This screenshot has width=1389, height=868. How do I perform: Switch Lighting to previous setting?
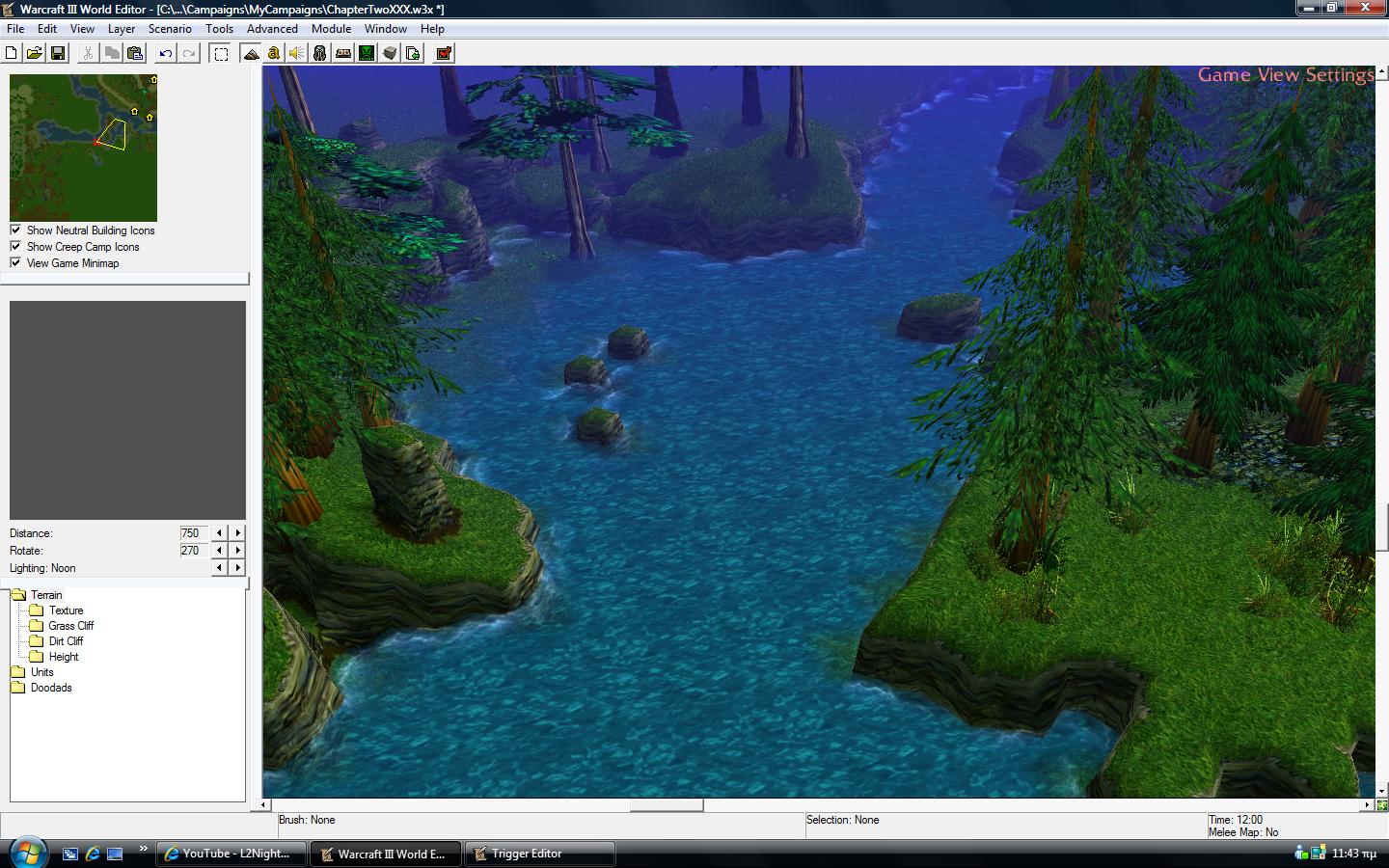coord(219,567)
